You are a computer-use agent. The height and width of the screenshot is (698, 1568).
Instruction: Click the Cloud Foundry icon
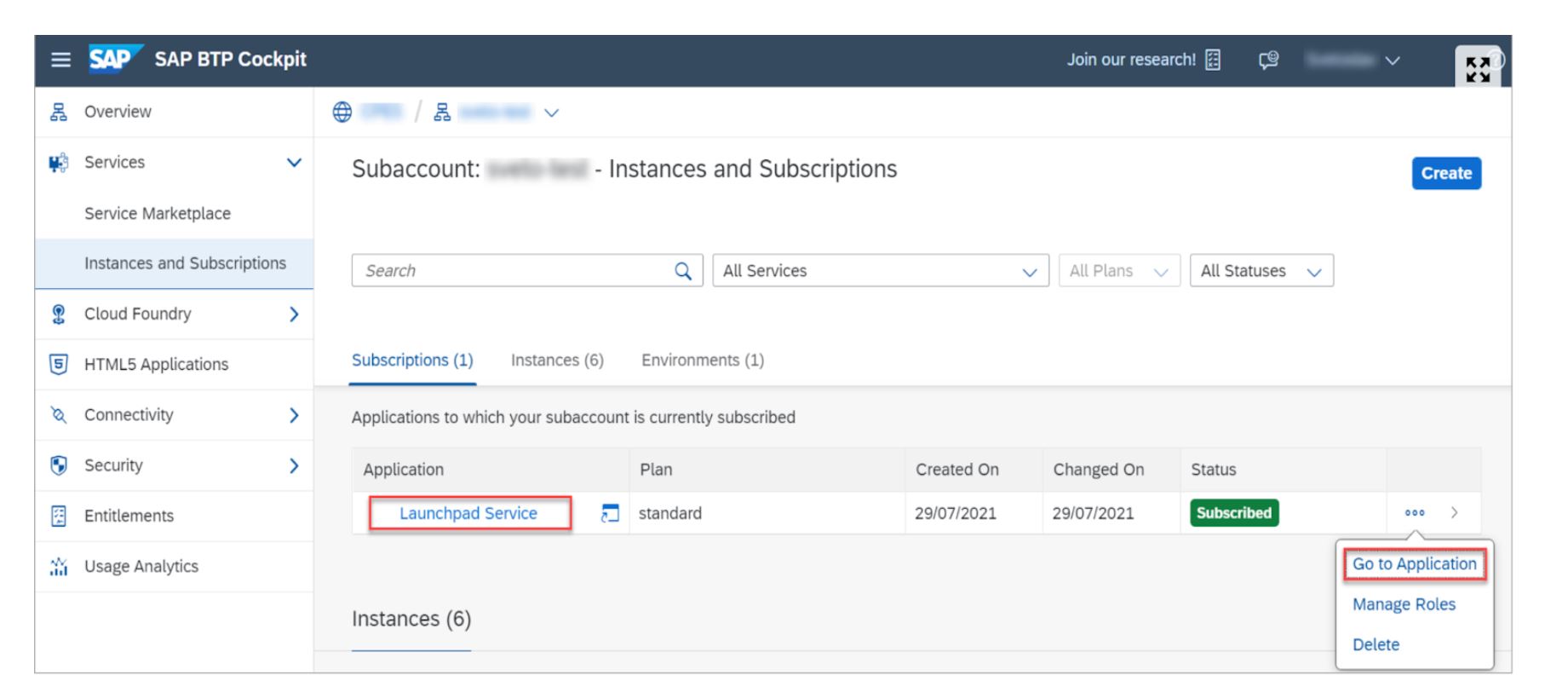point(59,314)
